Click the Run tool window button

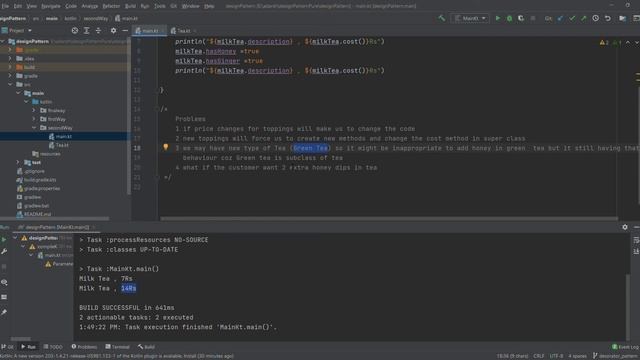[28, 347]
